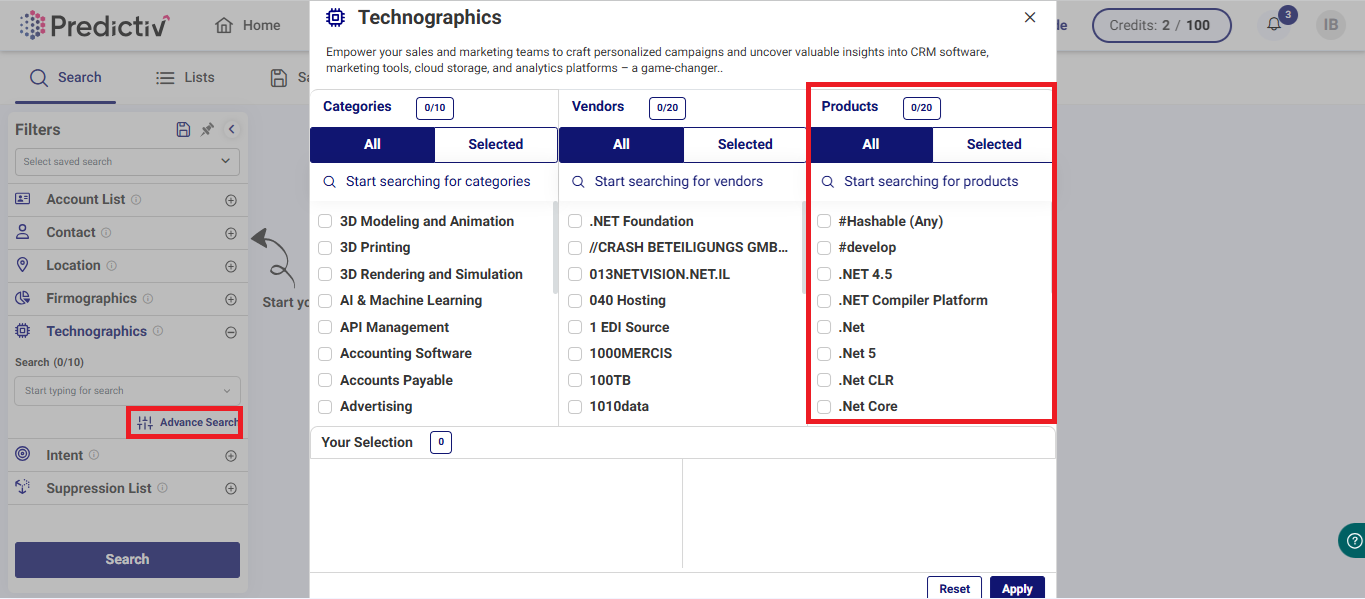The width and height of the screenshot is (1365, 599).
Task: Focus the Start searching for vendors field
Action: (683, 182)
